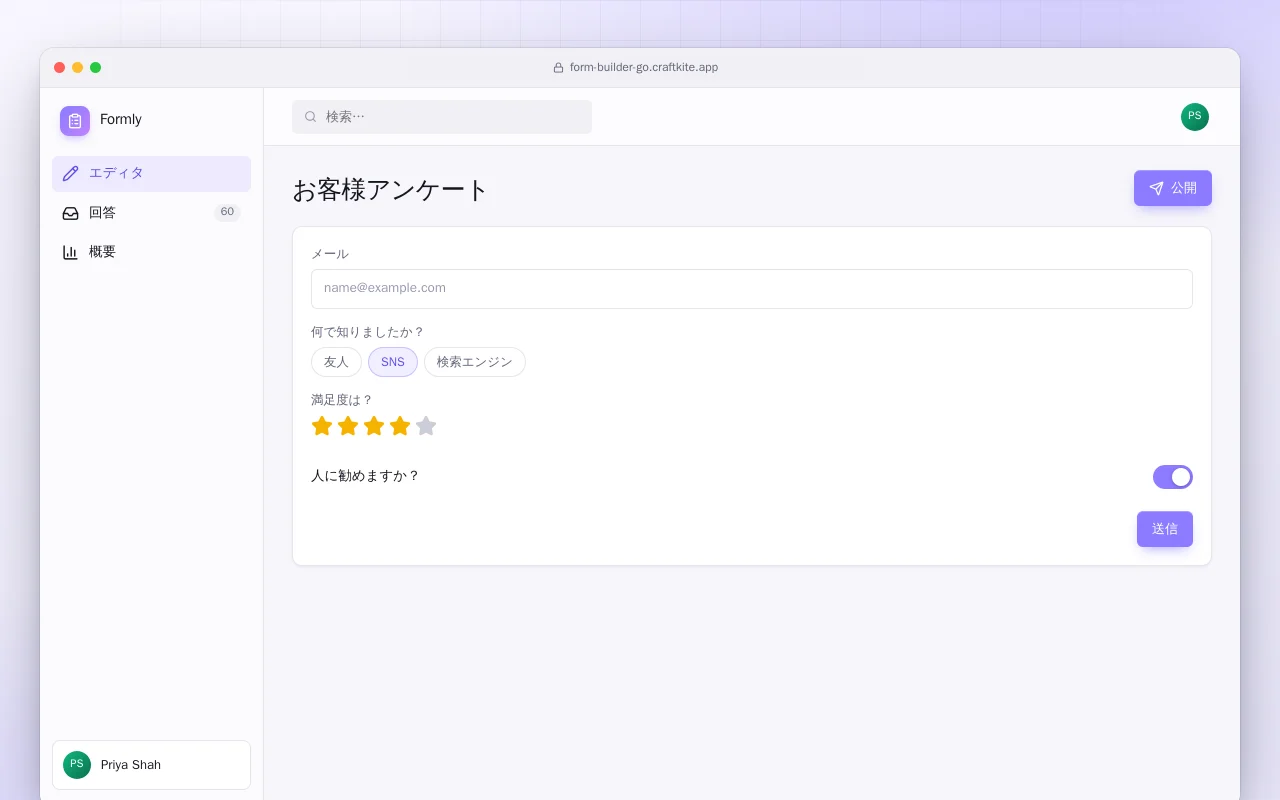Image resolution: width=1280 pixels, height=800 pixels.
Task: Click the 人に勧めますか question text
Action: coord(365,476)
